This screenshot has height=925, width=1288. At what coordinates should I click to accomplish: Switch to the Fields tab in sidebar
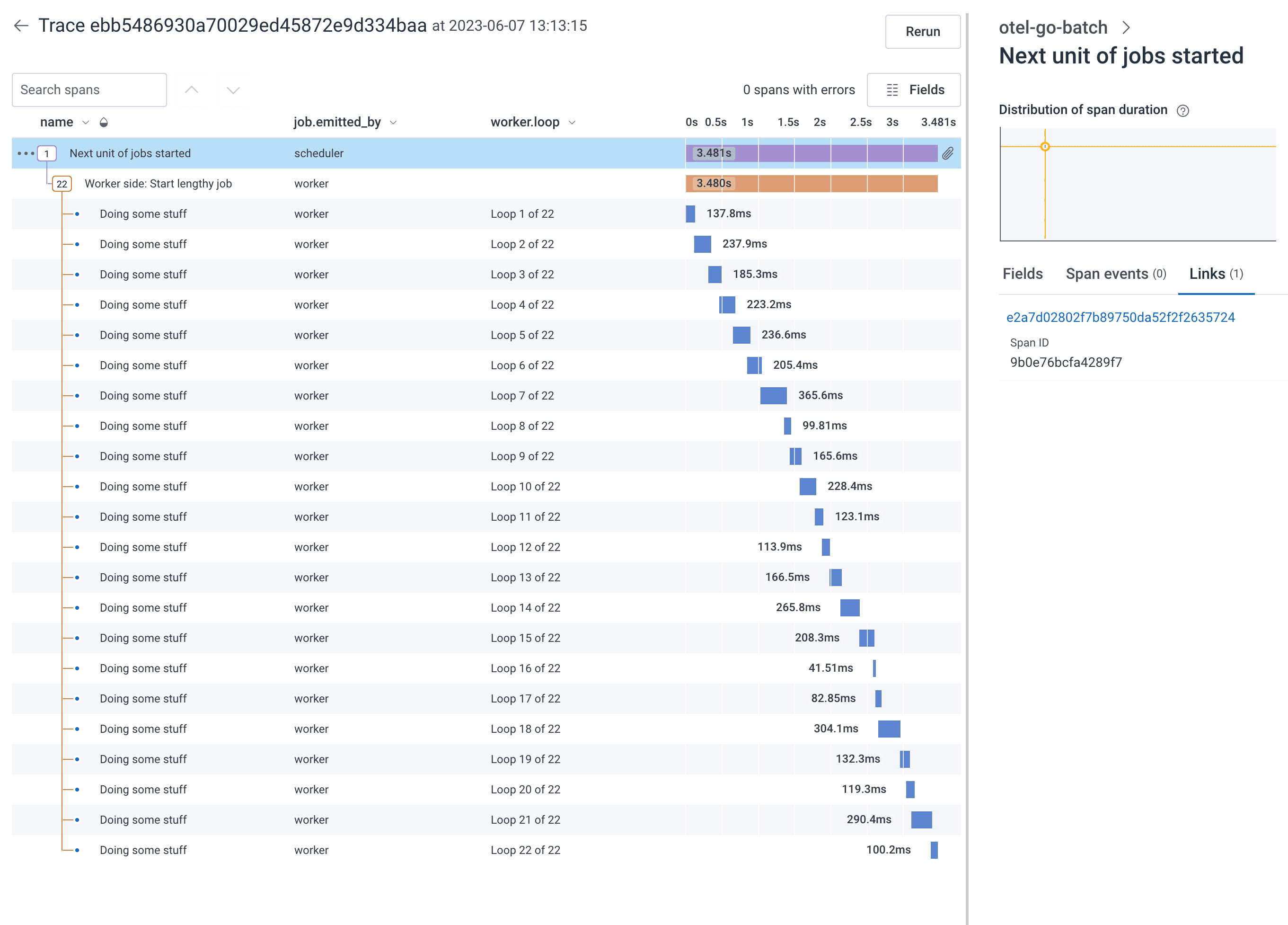[1022, 274]
